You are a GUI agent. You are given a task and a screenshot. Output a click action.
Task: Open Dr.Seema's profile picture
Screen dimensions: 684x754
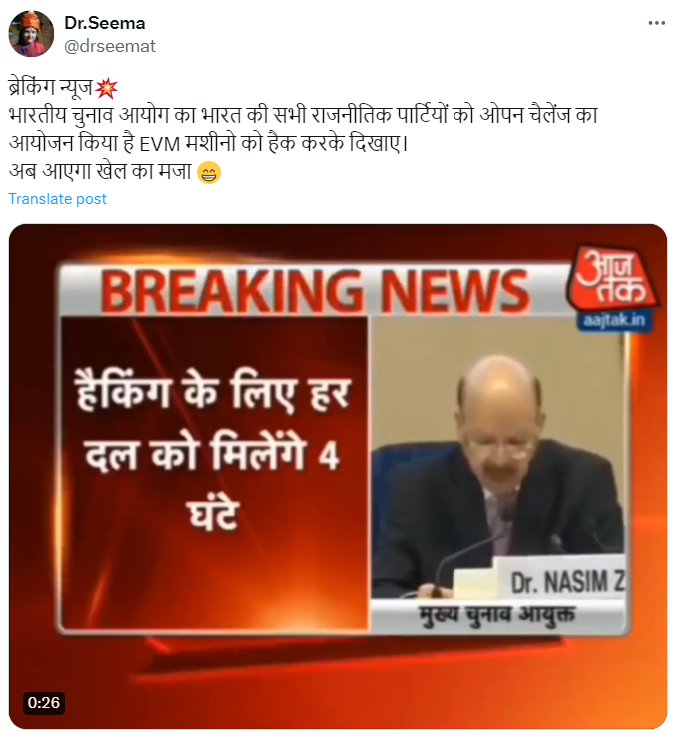pyautogui.click(x=31, y=34)
